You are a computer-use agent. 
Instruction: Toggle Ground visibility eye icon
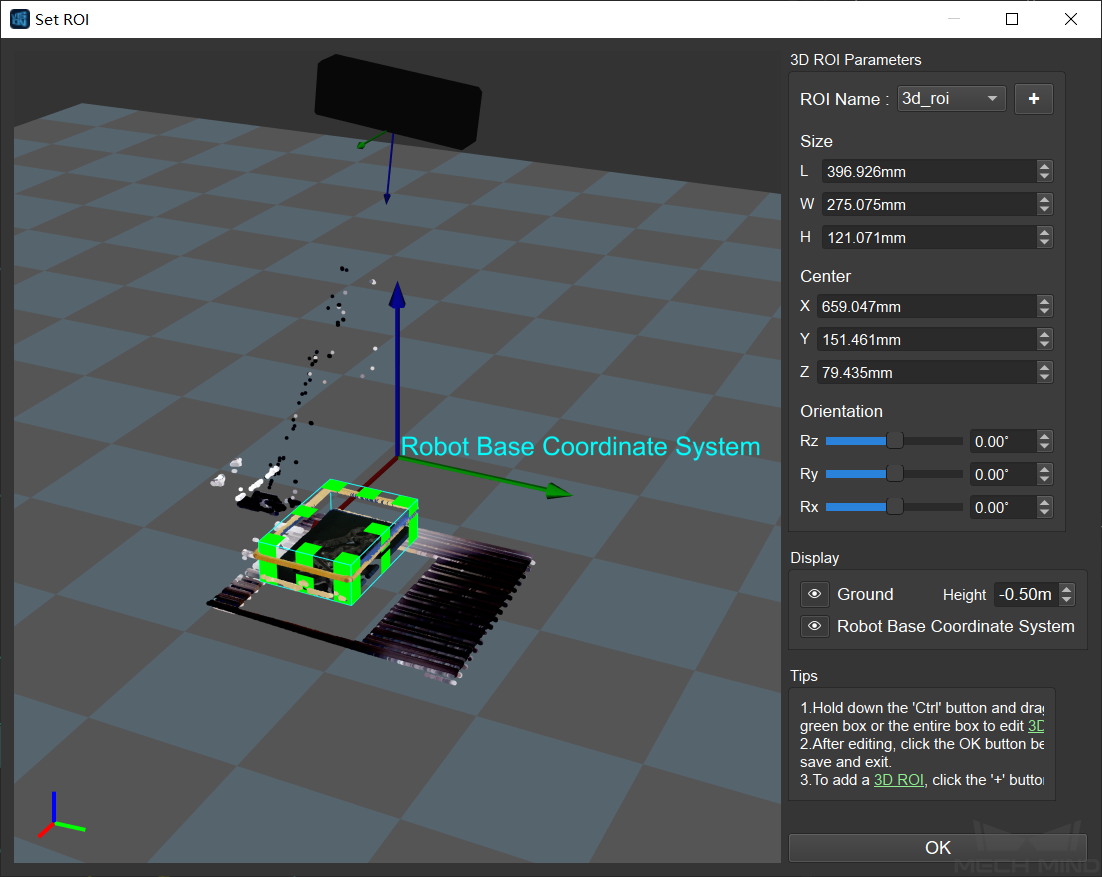(815, 595)
